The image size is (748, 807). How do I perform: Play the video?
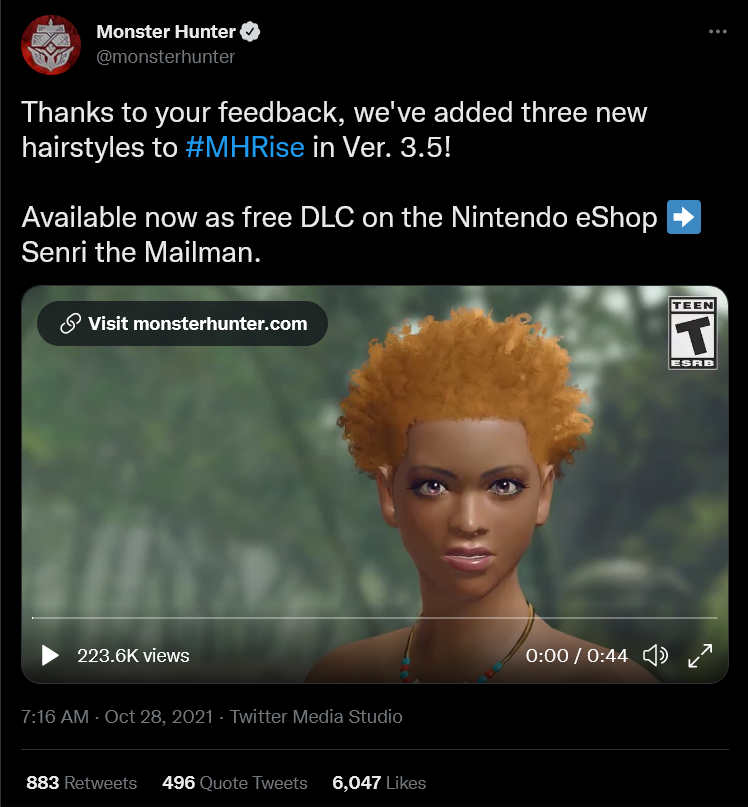[50, 655]
